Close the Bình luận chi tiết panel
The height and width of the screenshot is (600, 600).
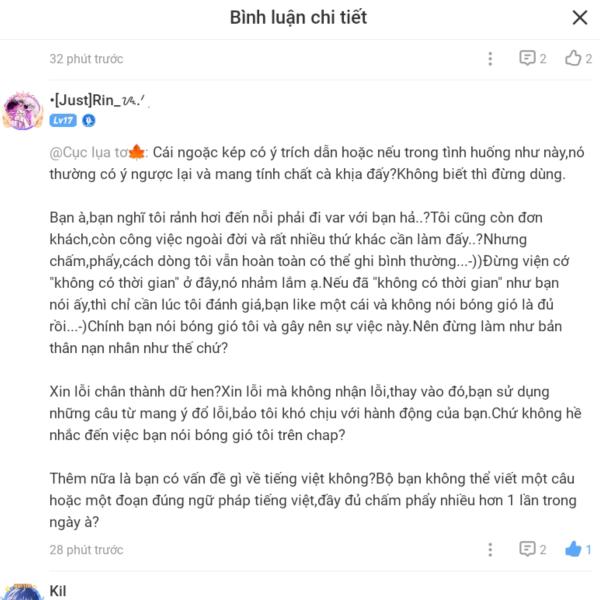pyautogui.click(x=580, y=18)
